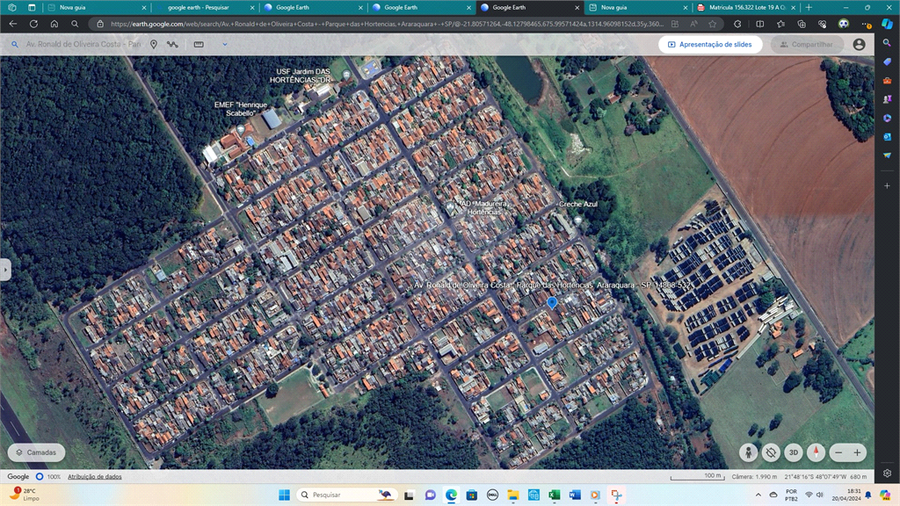Toggle 3D view mode

pos(793,452)
